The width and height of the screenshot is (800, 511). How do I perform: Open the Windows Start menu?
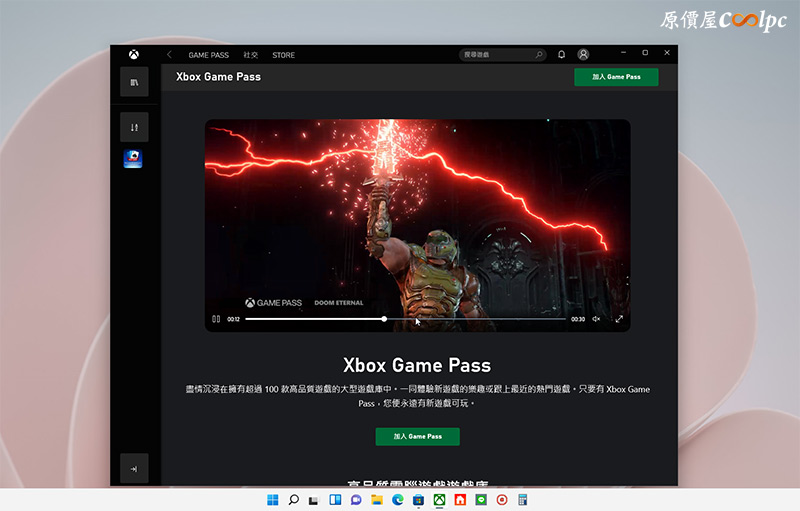coord(273,500)
